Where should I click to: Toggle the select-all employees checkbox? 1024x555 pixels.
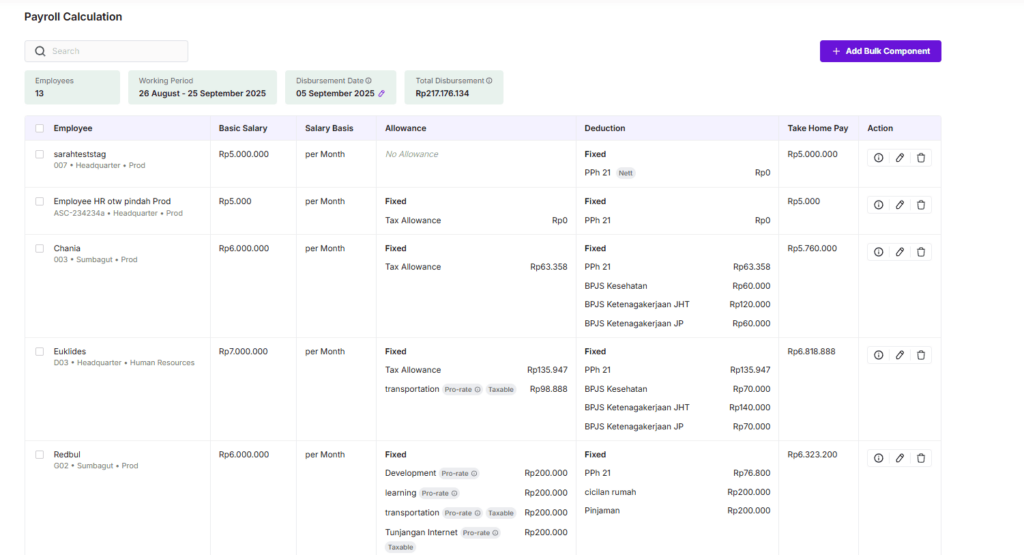[39, 128]
